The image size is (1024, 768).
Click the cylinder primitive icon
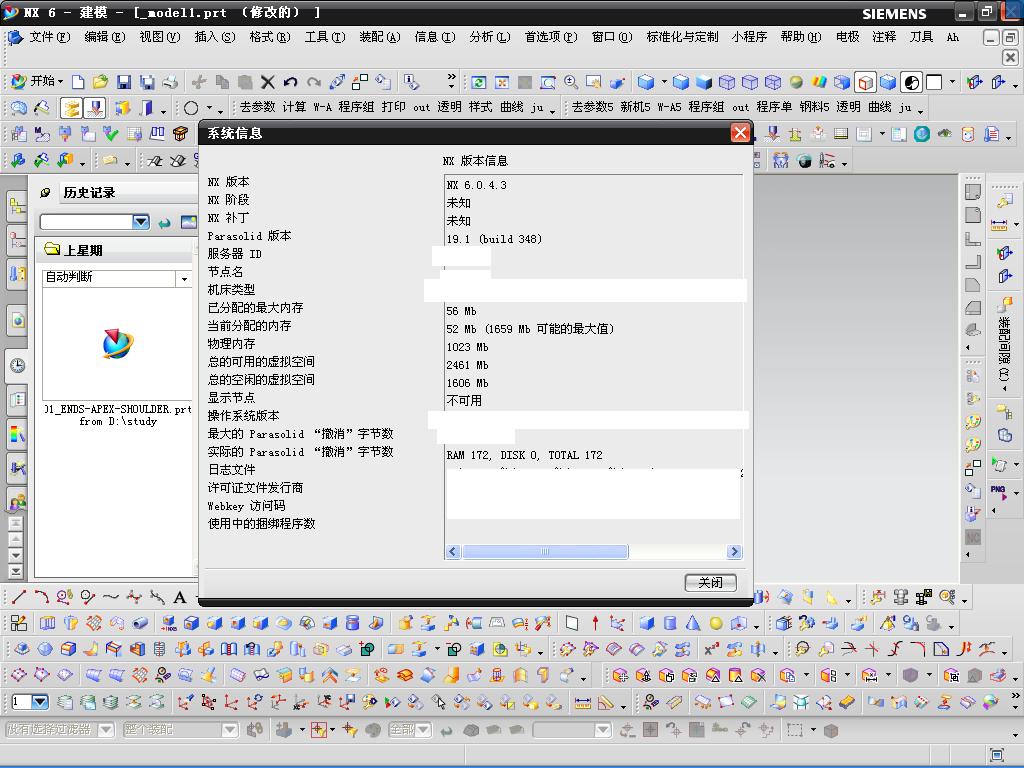[x=670, y=623]
